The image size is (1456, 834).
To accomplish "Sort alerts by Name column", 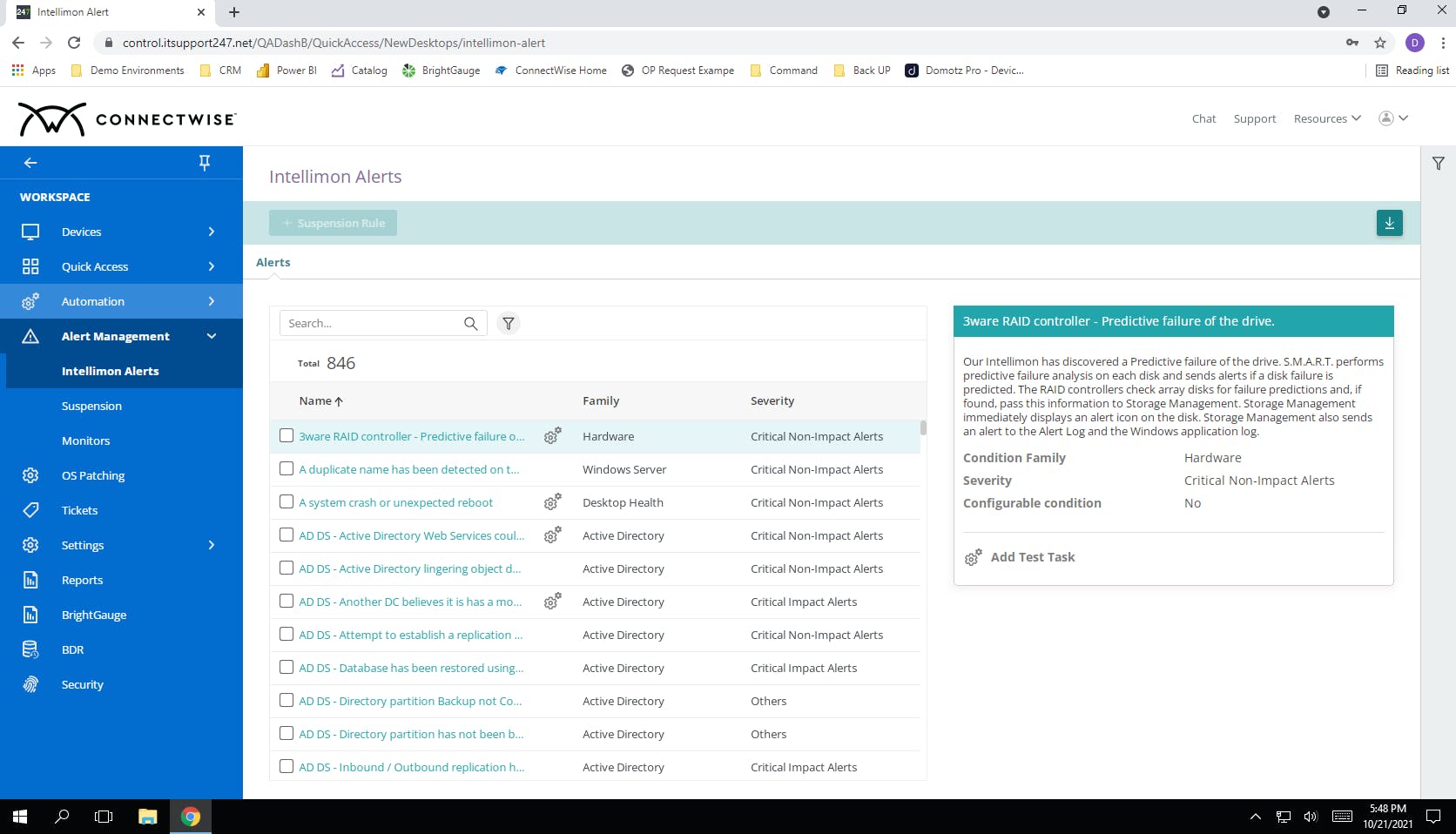I will (320, 400).
